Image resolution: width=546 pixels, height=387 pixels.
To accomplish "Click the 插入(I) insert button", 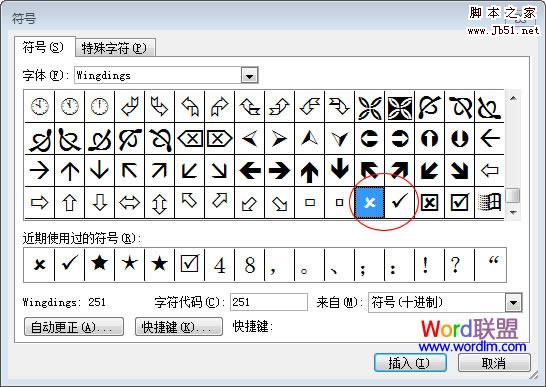I will click(410, 363).
